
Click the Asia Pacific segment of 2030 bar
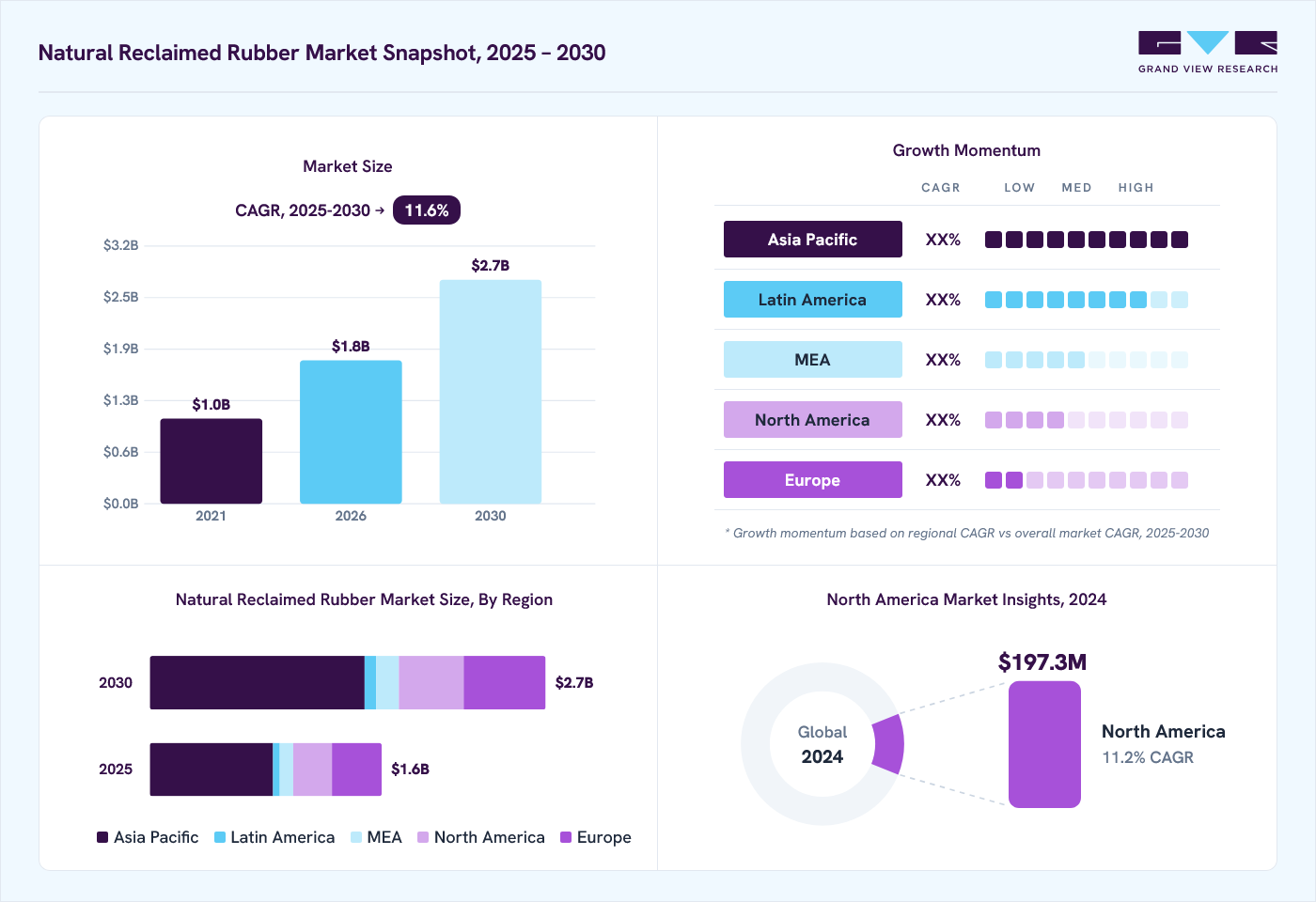point(258,683)
